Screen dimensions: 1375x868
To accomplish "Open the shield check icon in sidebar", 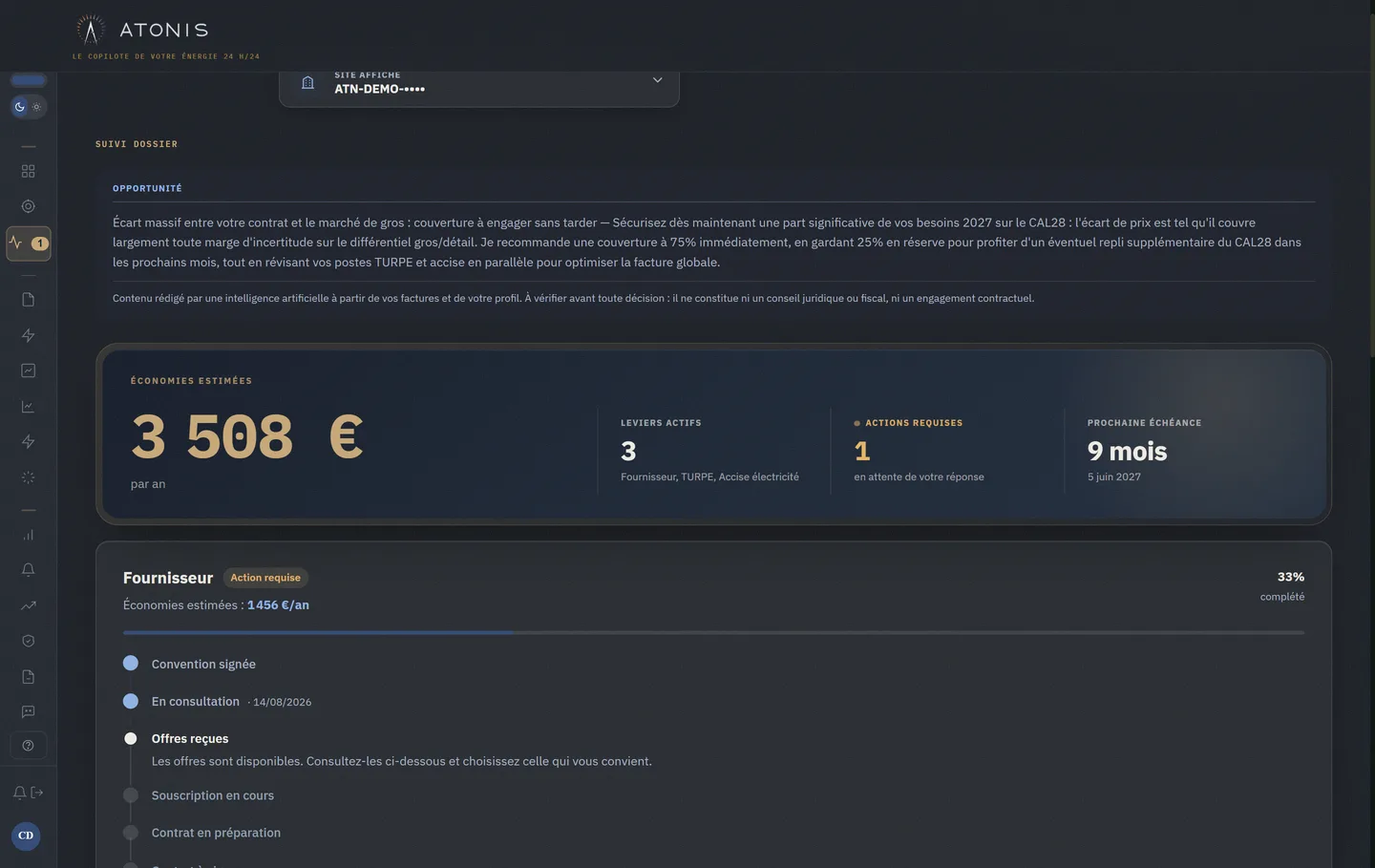I will pyautogui.click(x=28, y=641).
